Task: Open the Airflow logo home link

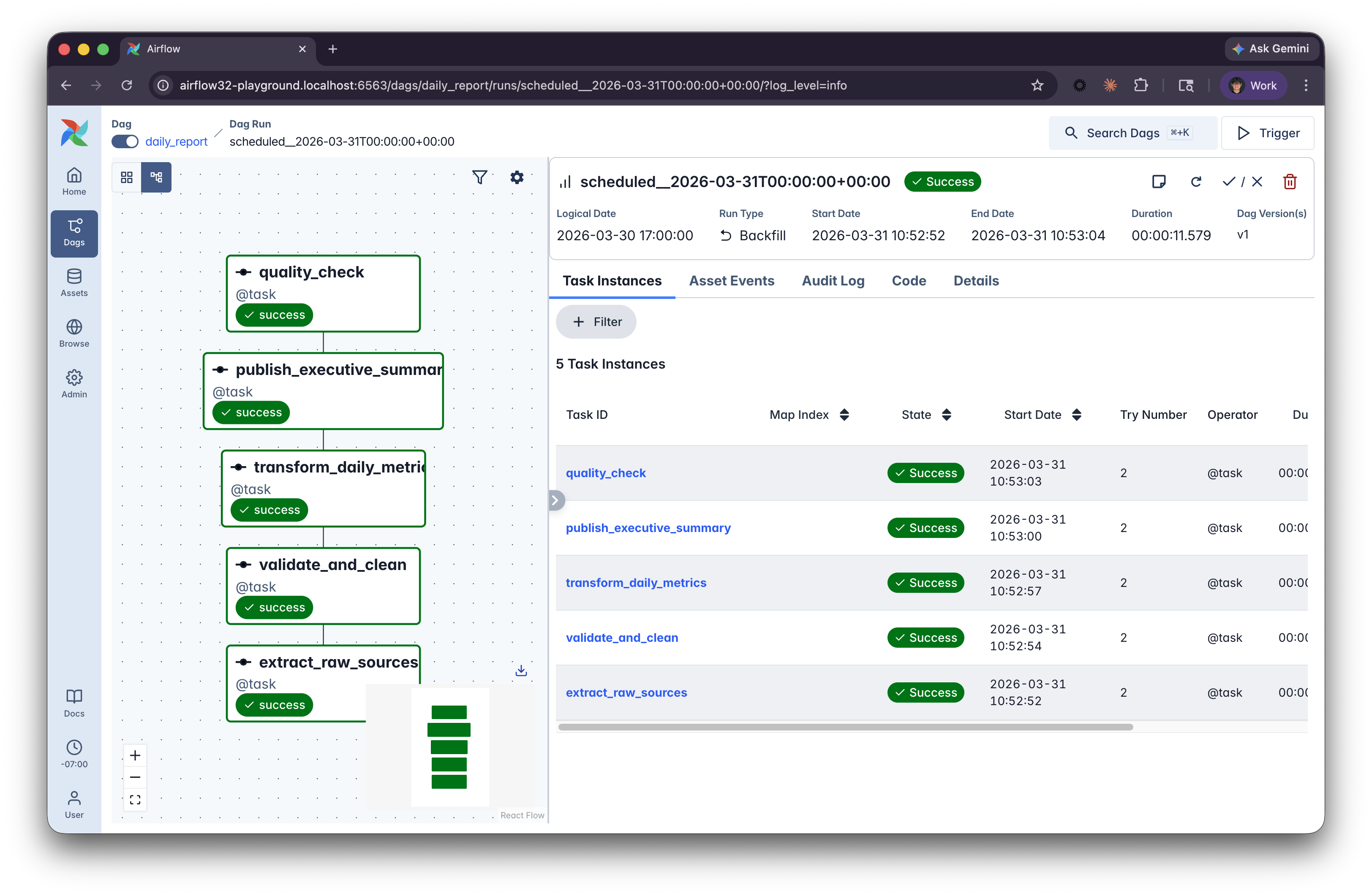Action: coord(74,133)
